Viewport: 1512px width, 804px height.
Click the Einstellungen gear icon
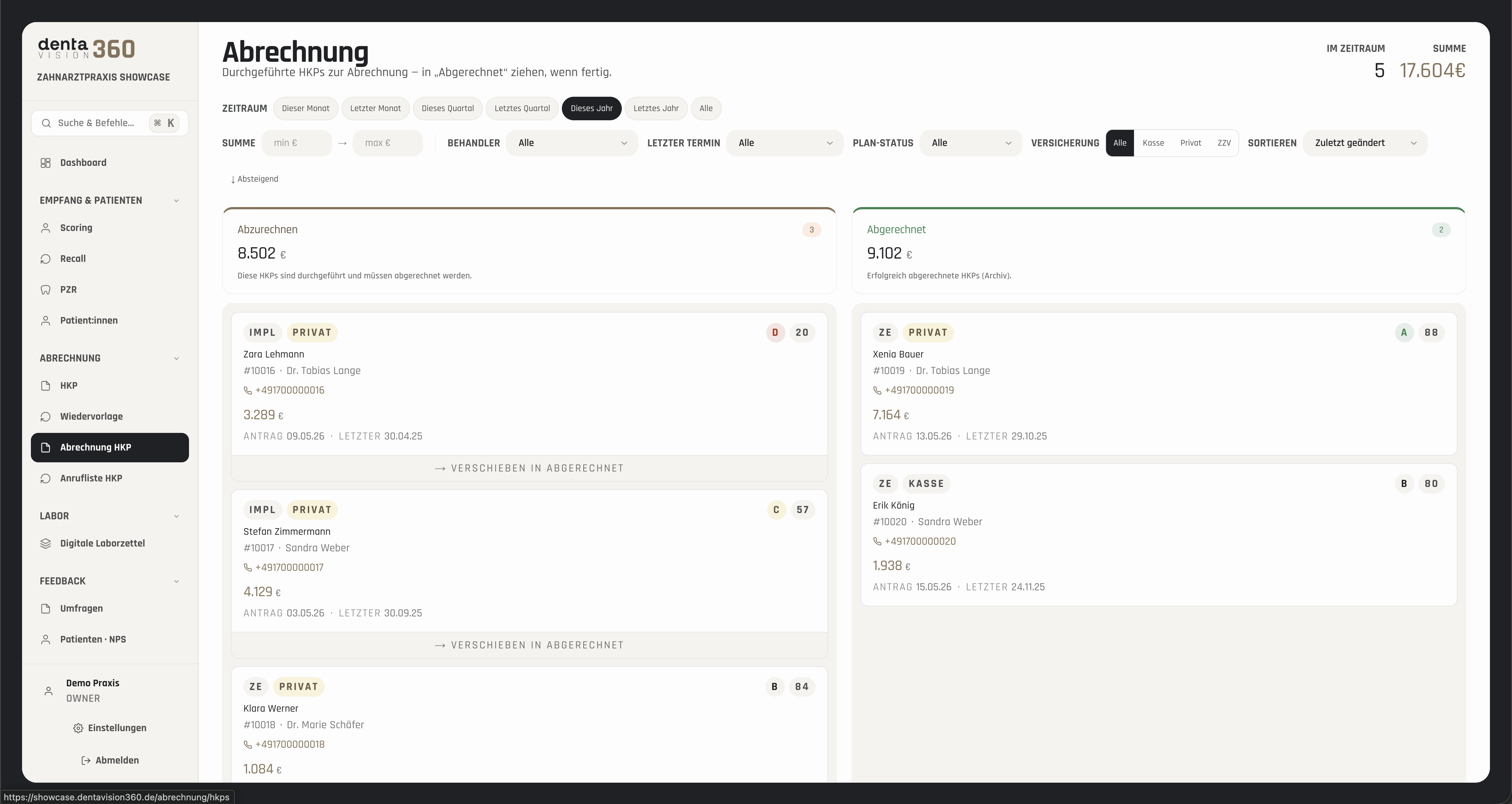(x=78, y=728)
